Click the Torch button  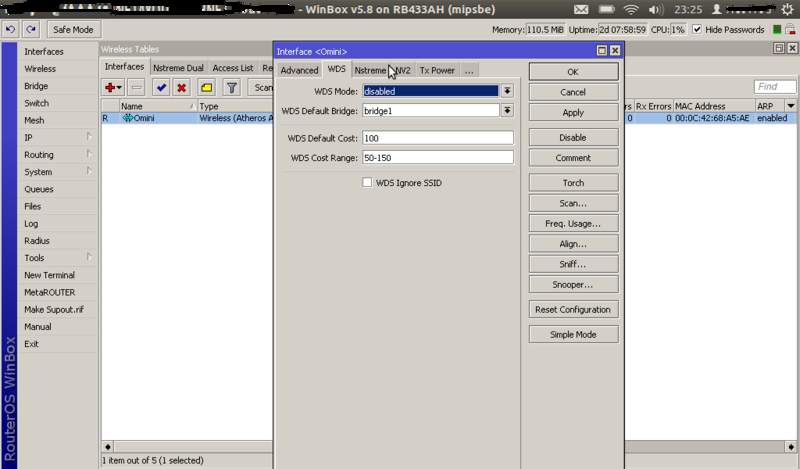click(573, 182)
